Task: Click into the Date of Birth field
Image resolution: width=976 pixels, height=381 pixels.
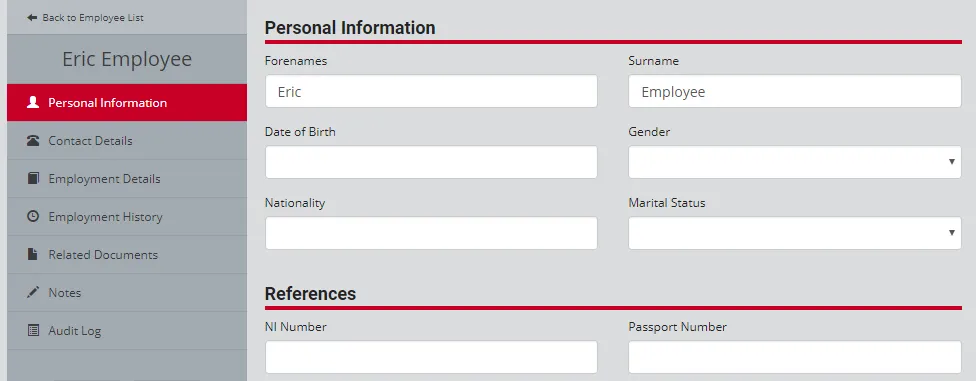Action: (431, 162)
